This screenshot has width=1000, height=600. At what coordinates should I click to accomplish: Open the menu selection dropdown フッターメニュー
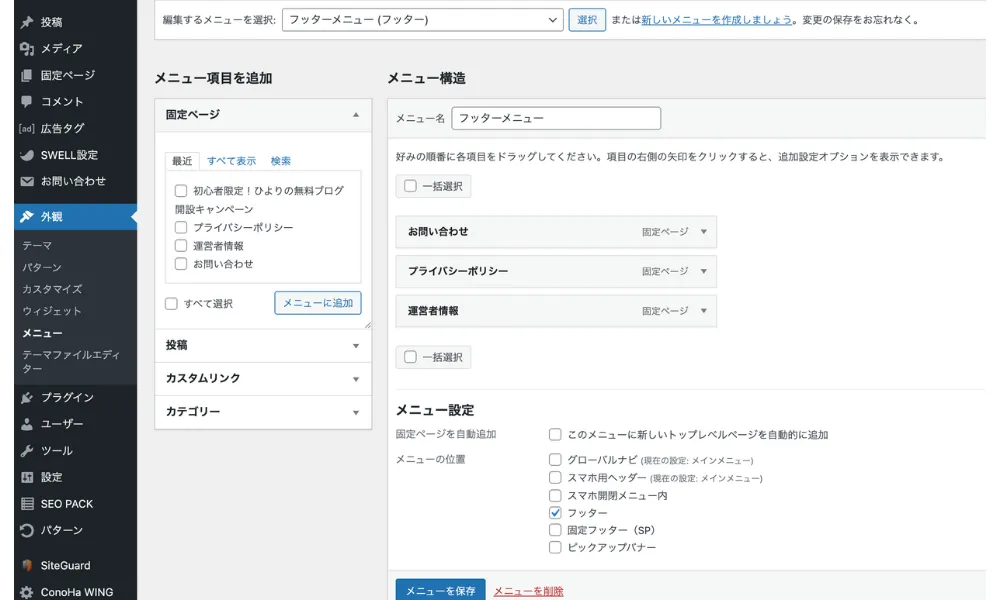tap(422, 20)
